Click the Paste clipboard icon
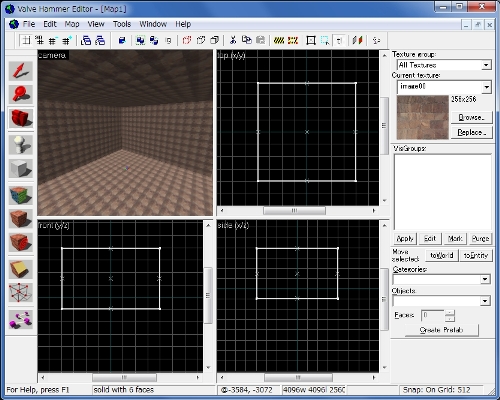Viewport: 500px width, 400px height. 261,41
